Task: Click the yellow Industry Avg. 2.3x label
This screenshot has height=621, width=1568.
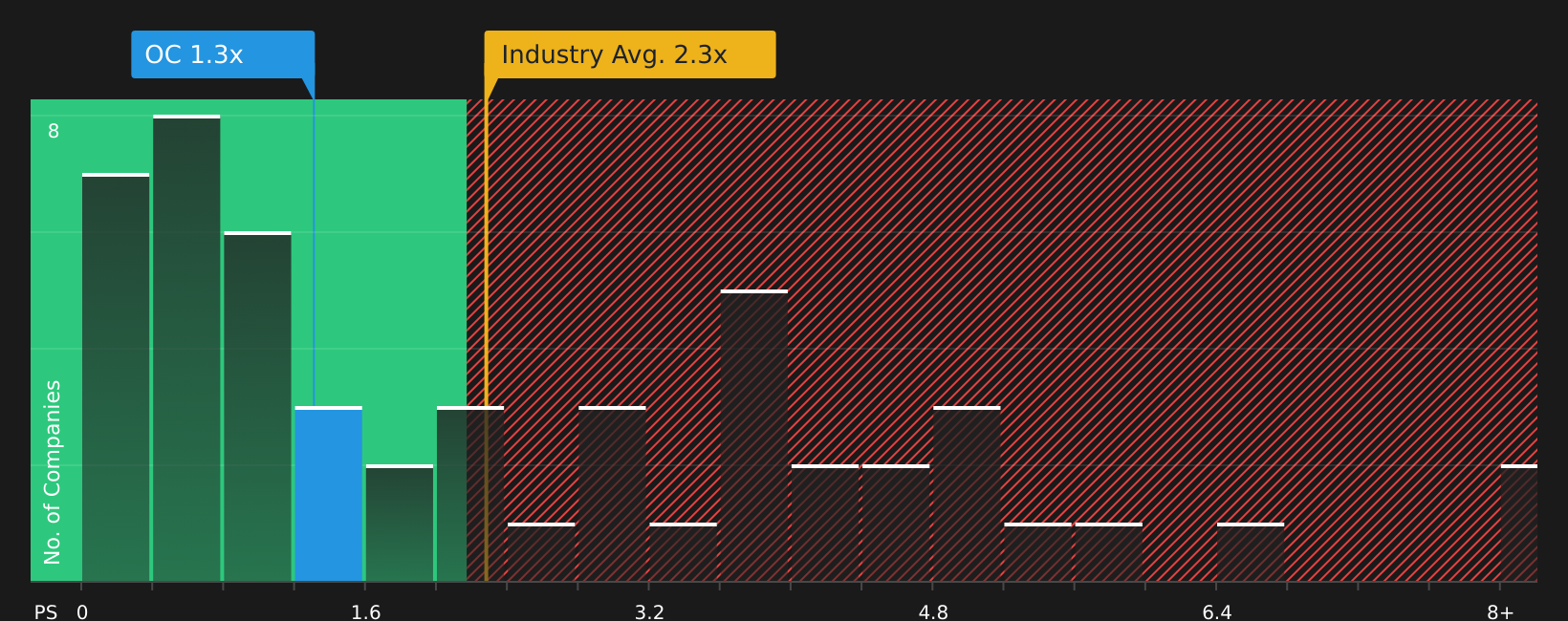Action: tap(630, 54)
